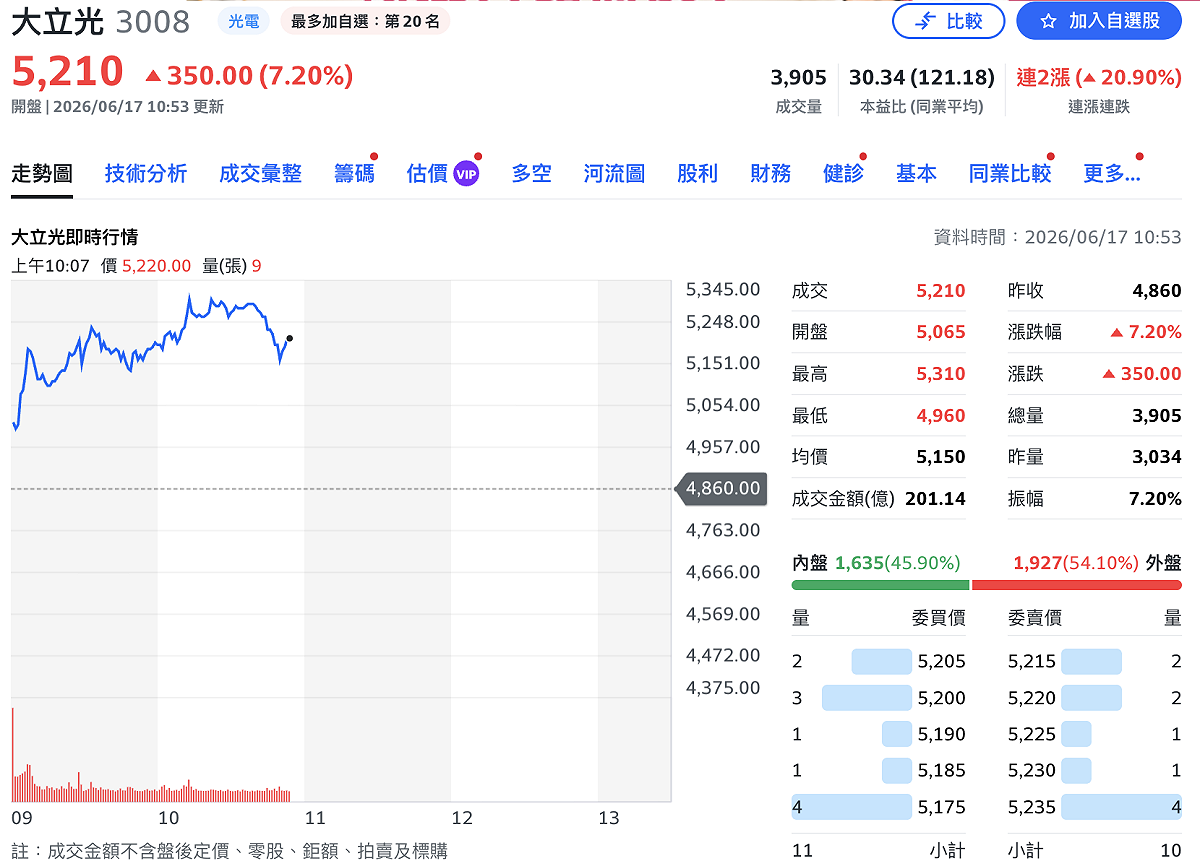This screenshot has height=861, width=1200.
Task: Click 均價 value 5,150
Action: (x=941, y=457)
